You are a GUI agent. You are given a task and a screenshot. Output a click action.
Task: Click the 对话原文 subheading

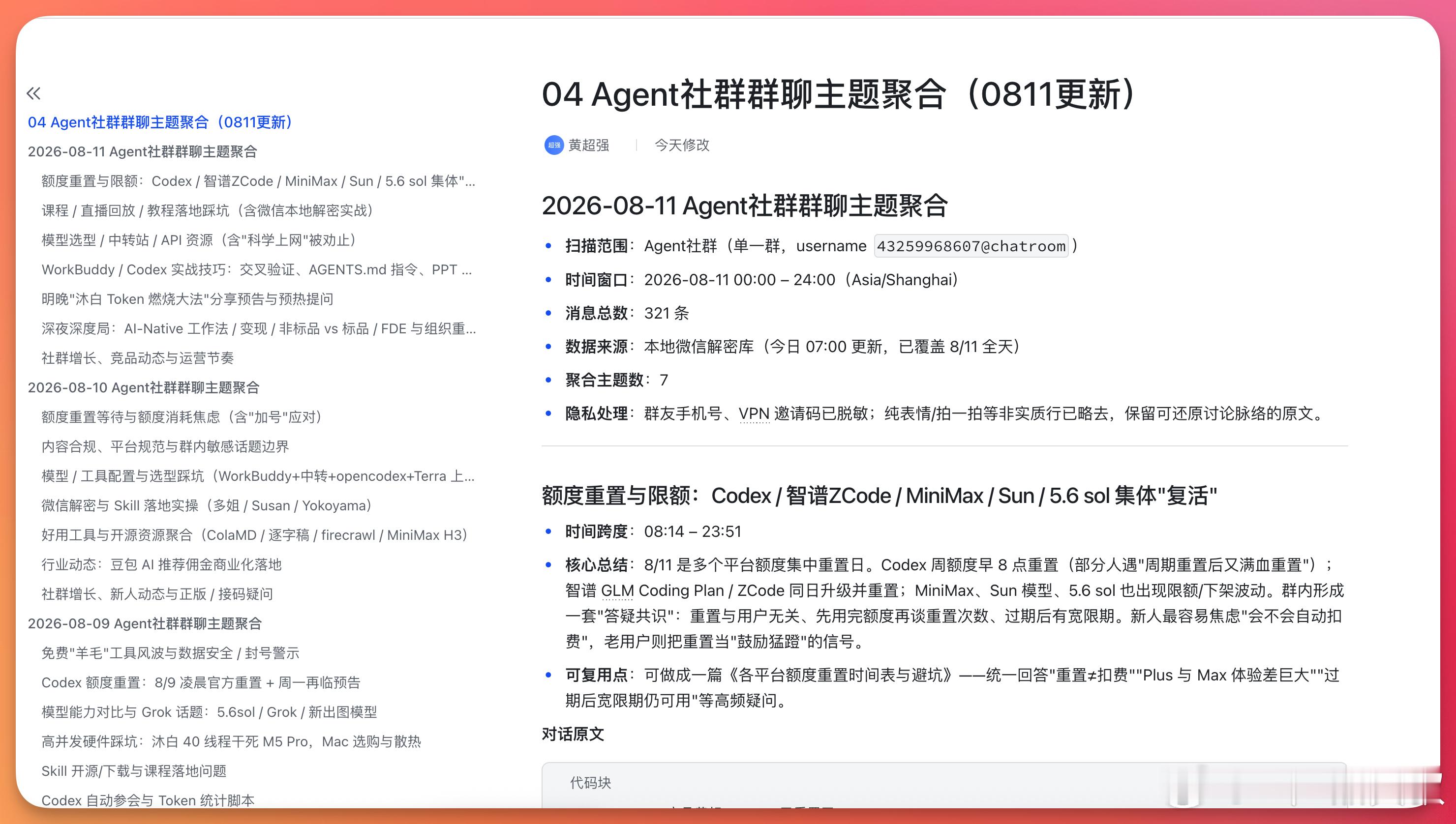pyautogui.click(x=573, y=734)
